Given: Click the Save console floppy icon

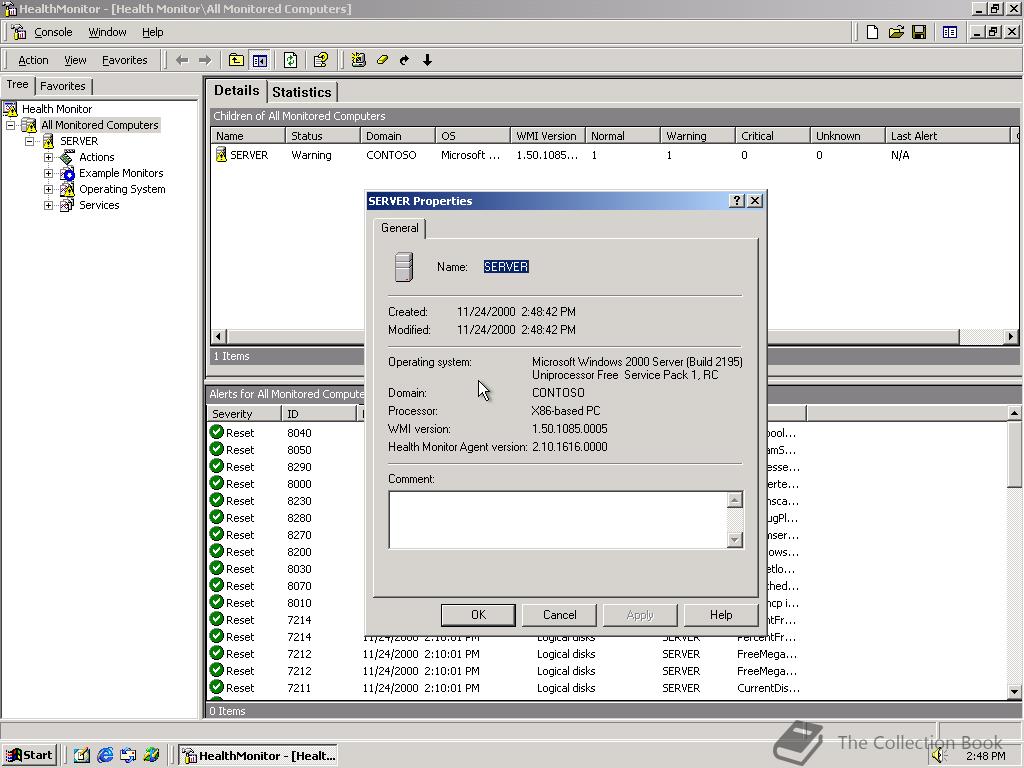Looking at the screenshot, I should [x=919, y=32].
